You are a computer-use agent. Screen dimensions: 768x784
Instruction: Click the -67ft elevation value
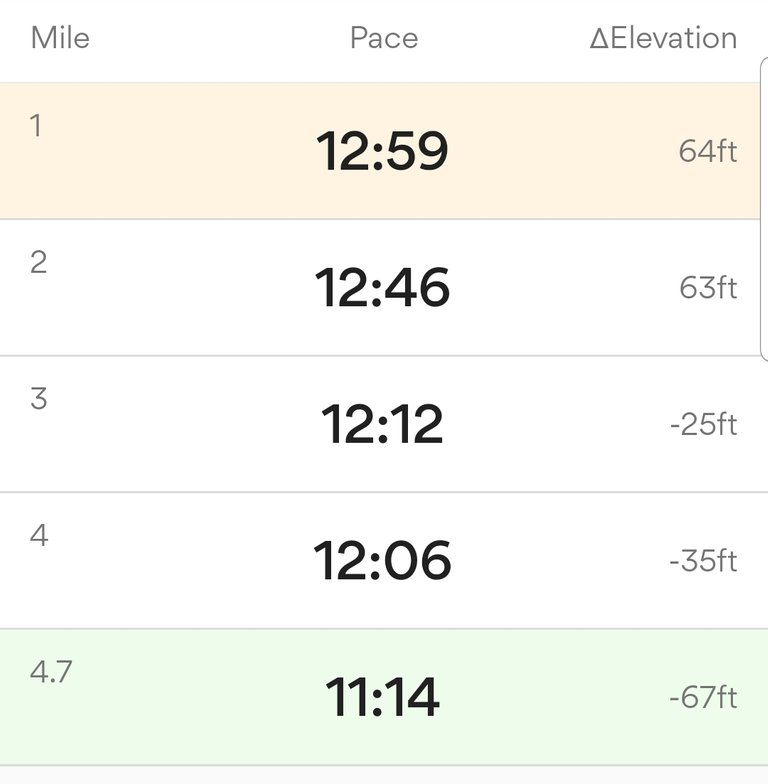coord(704,697)
